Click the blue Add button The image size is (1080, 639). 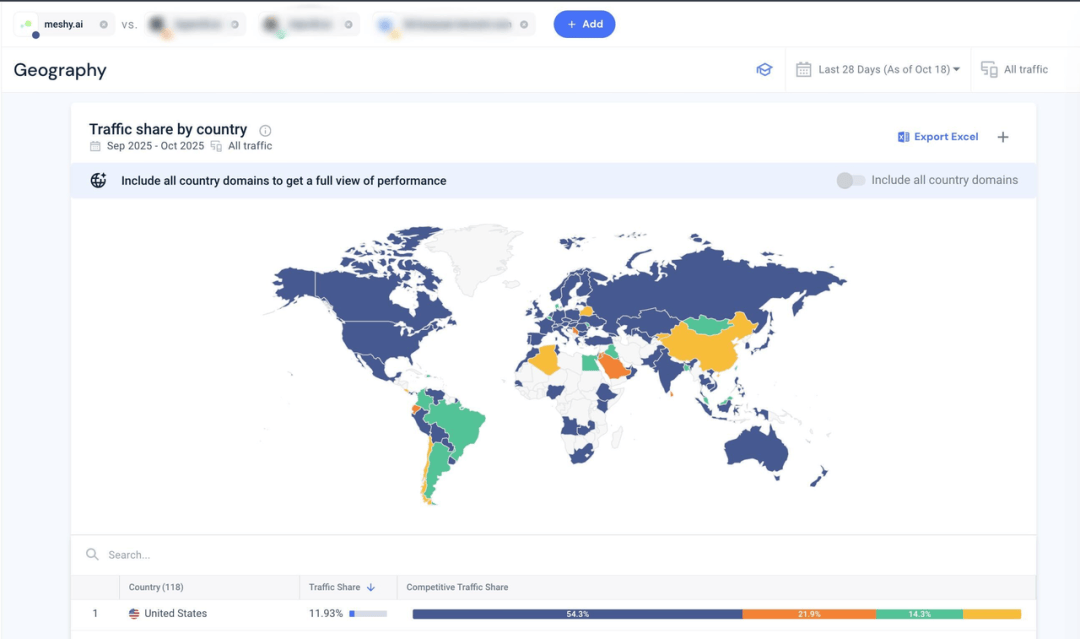(584, 24)
